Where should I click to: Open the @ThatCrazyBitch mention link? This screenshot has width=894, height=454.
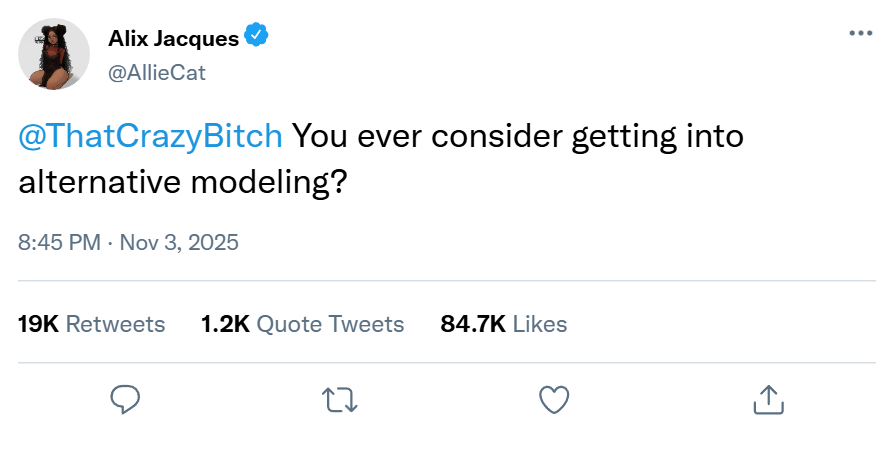pyautogui.click(x=151, y=136)
